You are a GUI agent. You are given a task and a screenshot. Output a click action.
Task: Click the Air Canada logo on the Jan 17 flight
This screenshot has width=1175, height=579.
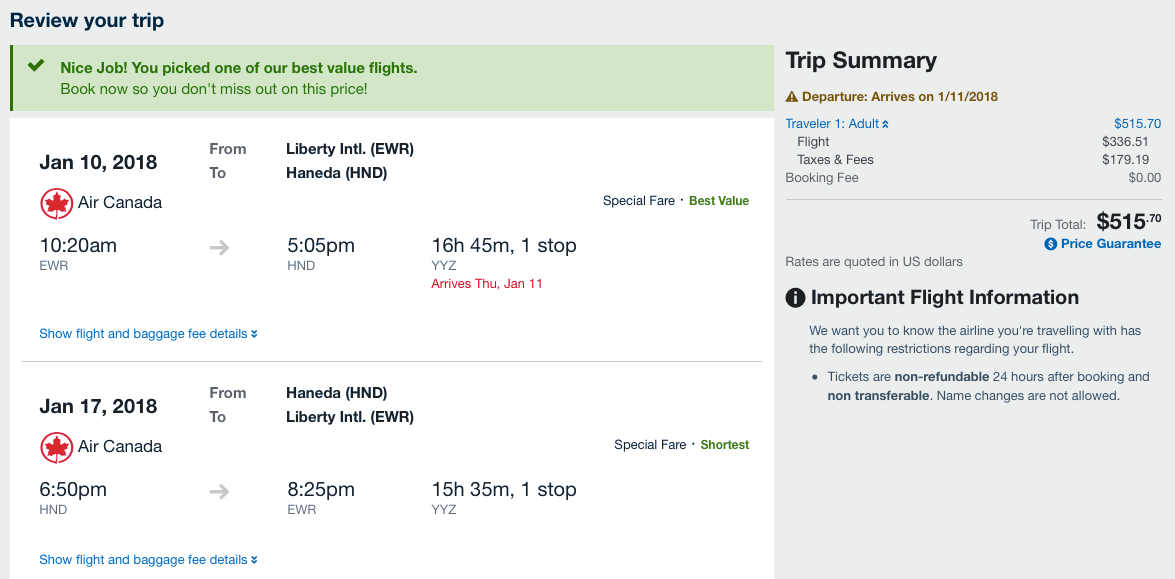tap(57, 447)
